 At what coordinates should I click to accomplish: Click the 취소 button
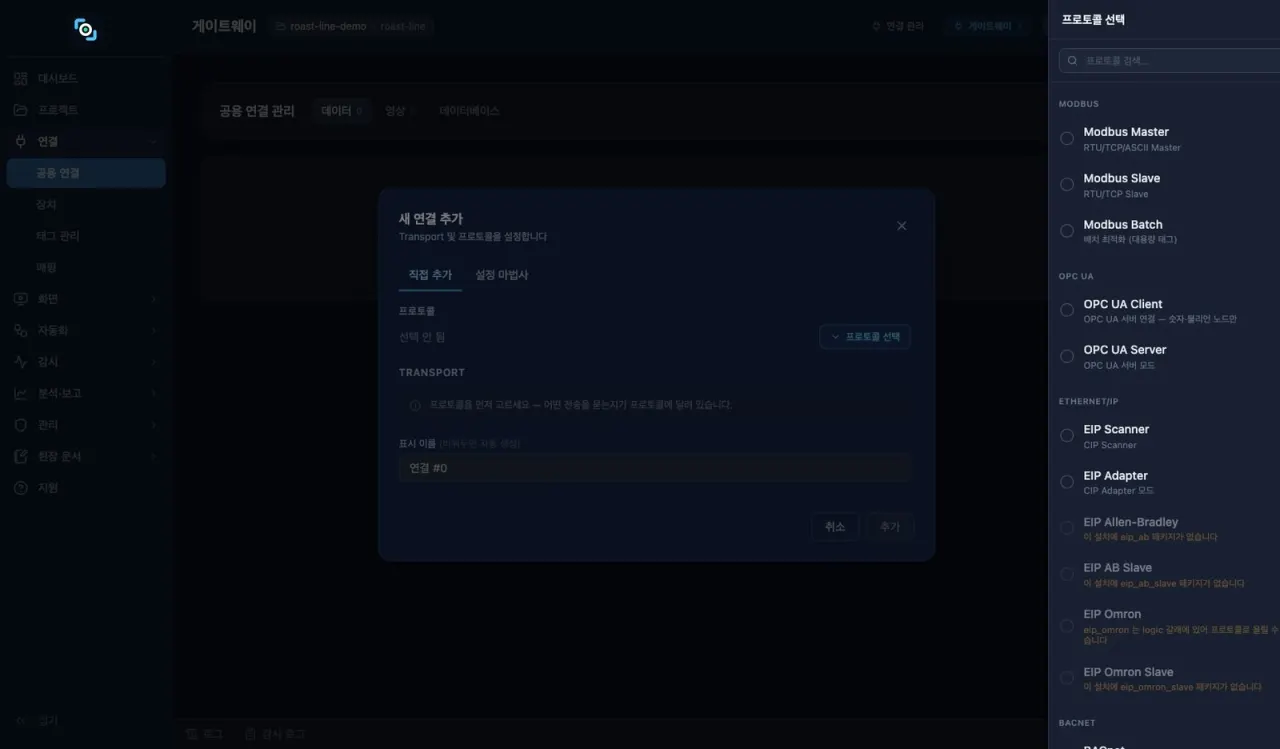(x=835, y=527)
